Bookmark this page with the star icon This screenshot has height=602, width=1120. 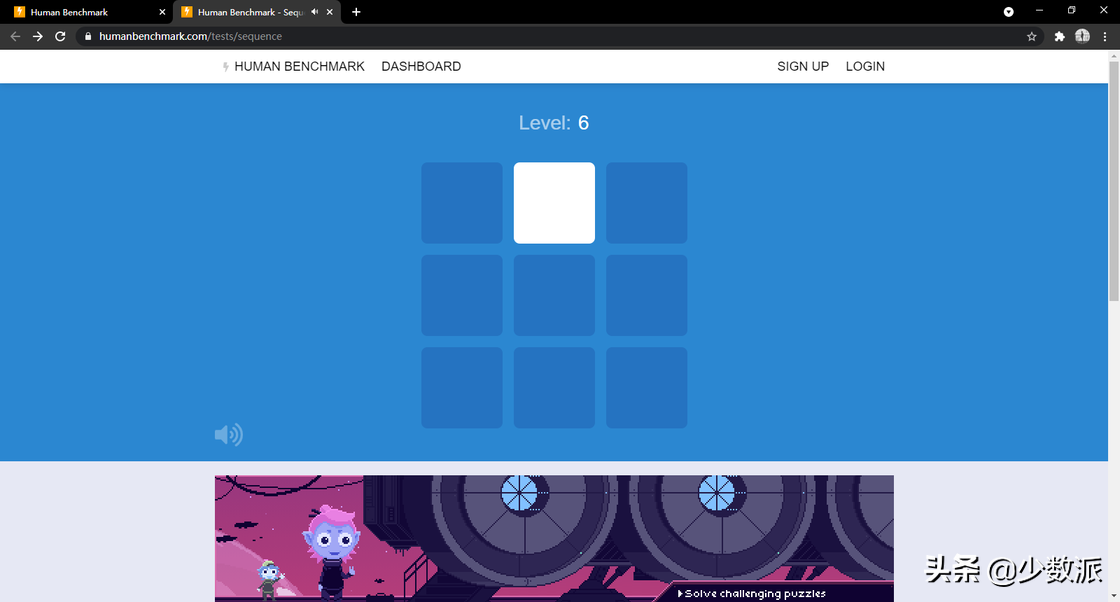pos(1031,36)
